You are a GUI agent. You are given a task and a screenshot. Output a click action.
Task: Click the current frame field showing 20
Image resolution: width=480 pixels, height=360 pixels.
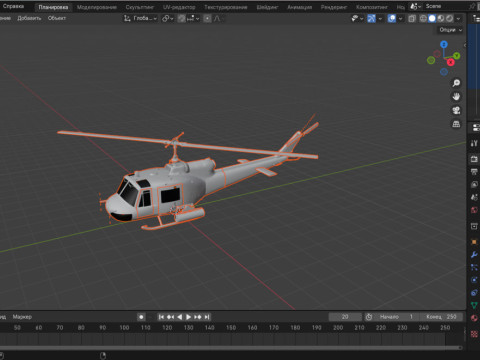[x=345, y=317]
